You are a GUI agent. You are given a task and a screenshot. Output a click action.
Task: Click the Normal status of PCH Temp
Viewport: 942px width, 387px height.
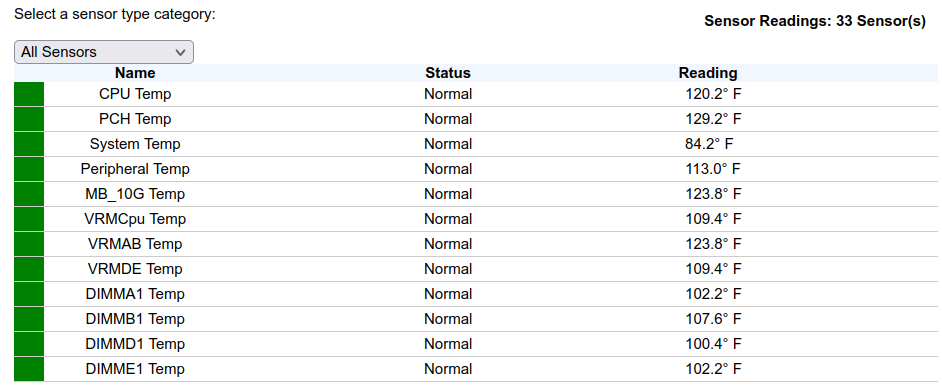point(448,119)
